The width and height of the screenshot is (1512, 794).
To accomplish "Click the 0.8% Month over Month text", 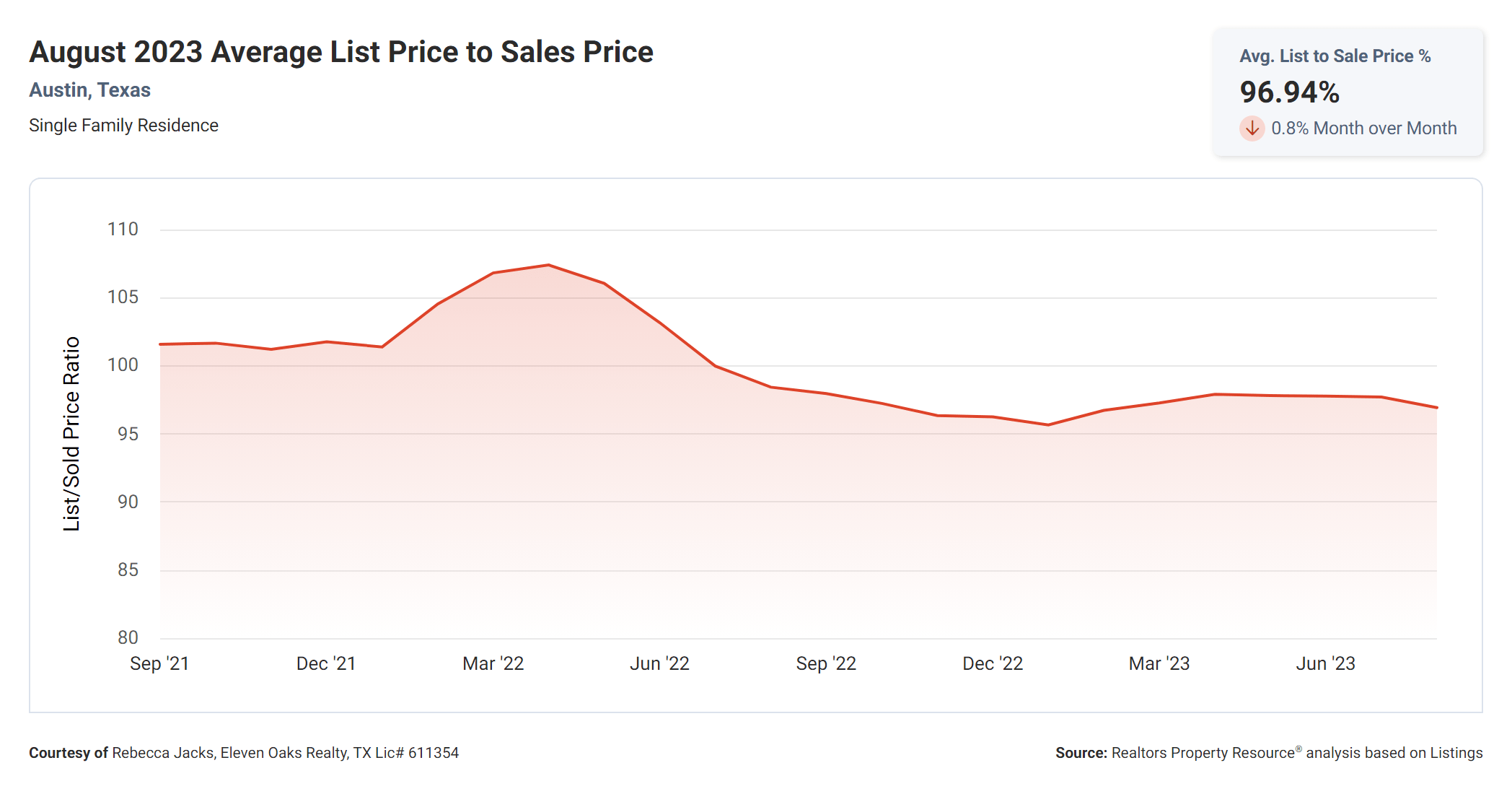I will 1363,128.
